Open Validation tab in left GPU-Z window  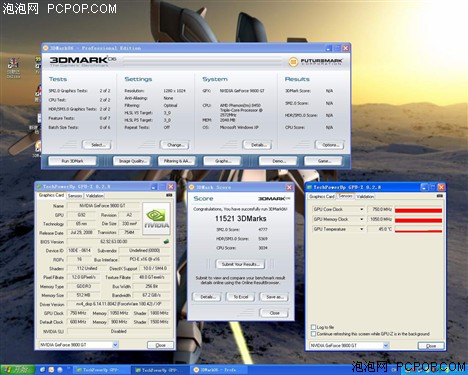pyautogui.click(x=94, y=196)
